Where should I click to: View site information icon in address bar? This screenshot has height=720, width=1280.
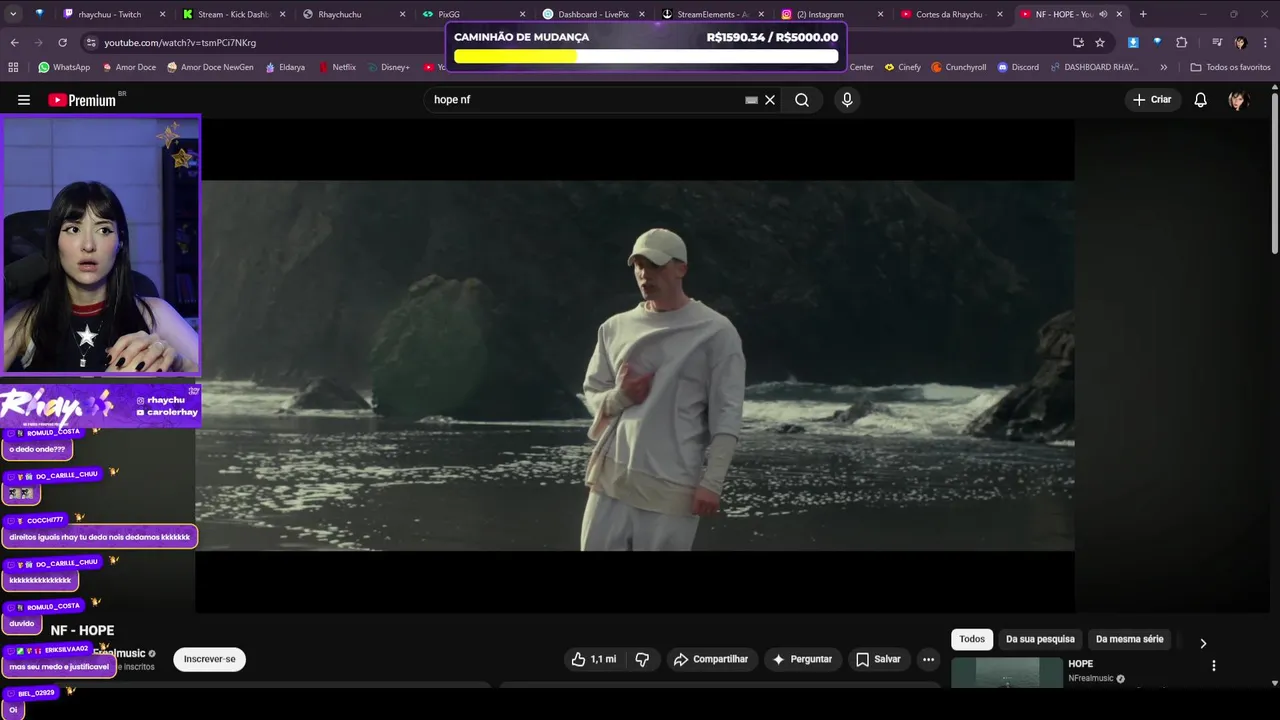pyautogui.click(x=91, y=43)
